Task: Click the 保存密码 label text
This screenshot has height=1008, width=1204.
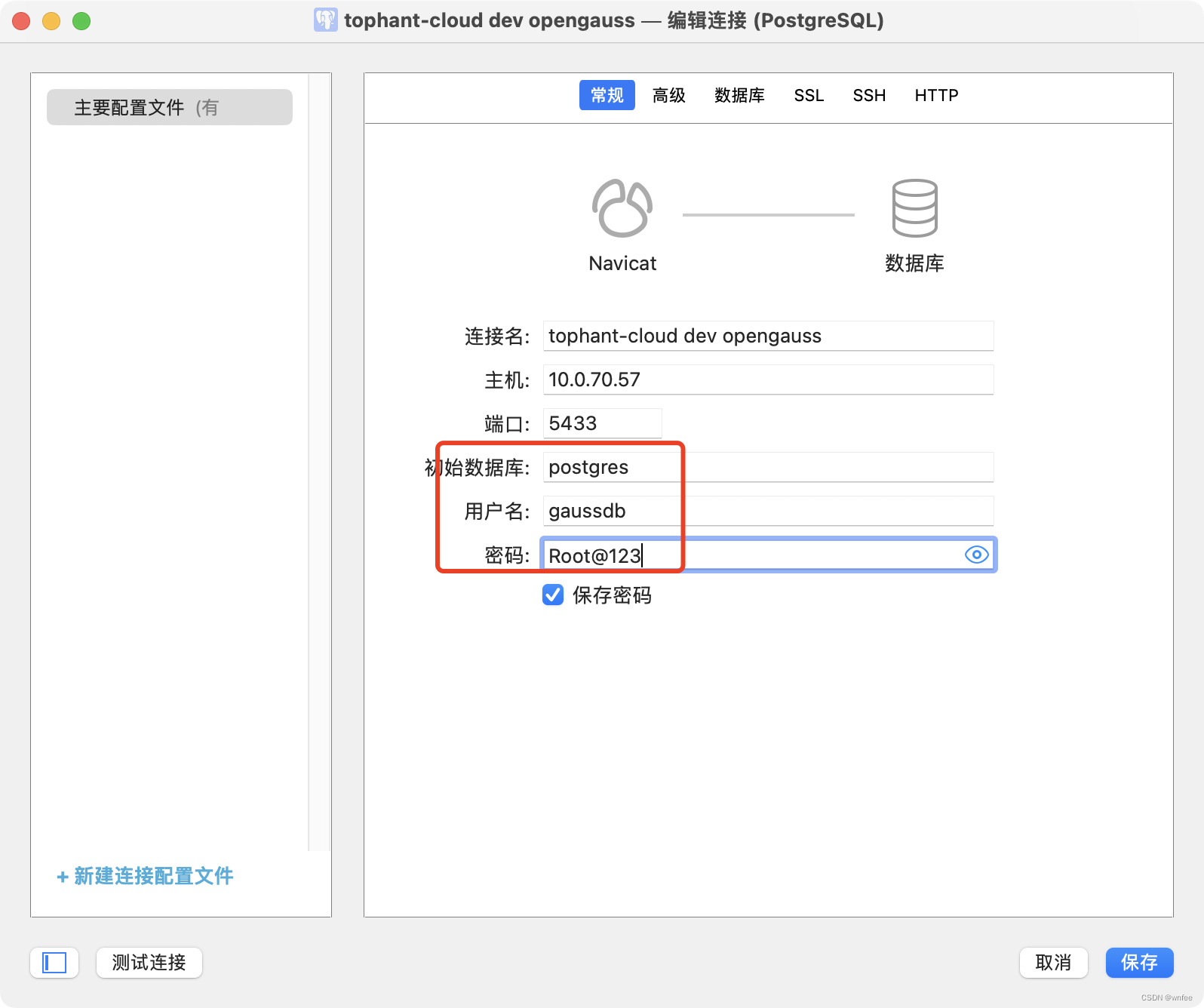Action: [x=612, y=595]
